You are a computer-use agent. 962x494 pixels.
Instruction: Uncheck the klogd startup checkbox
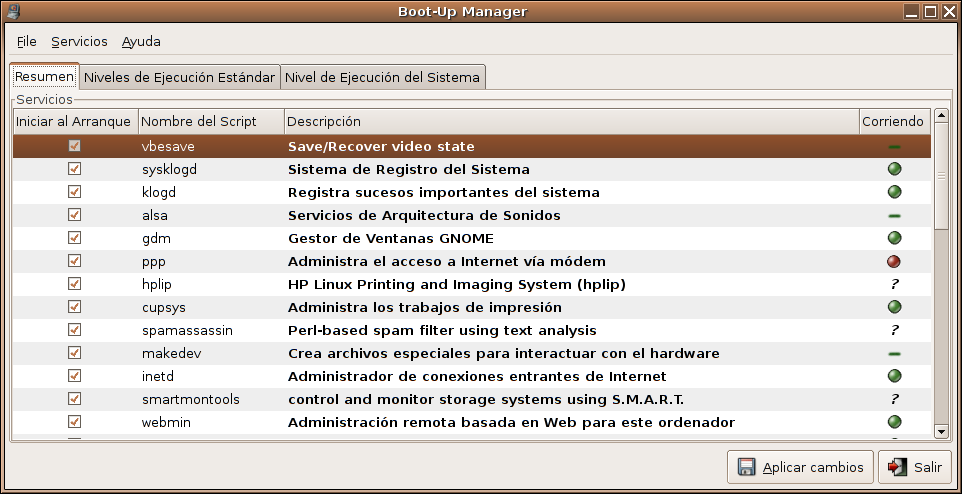point(74,192)
